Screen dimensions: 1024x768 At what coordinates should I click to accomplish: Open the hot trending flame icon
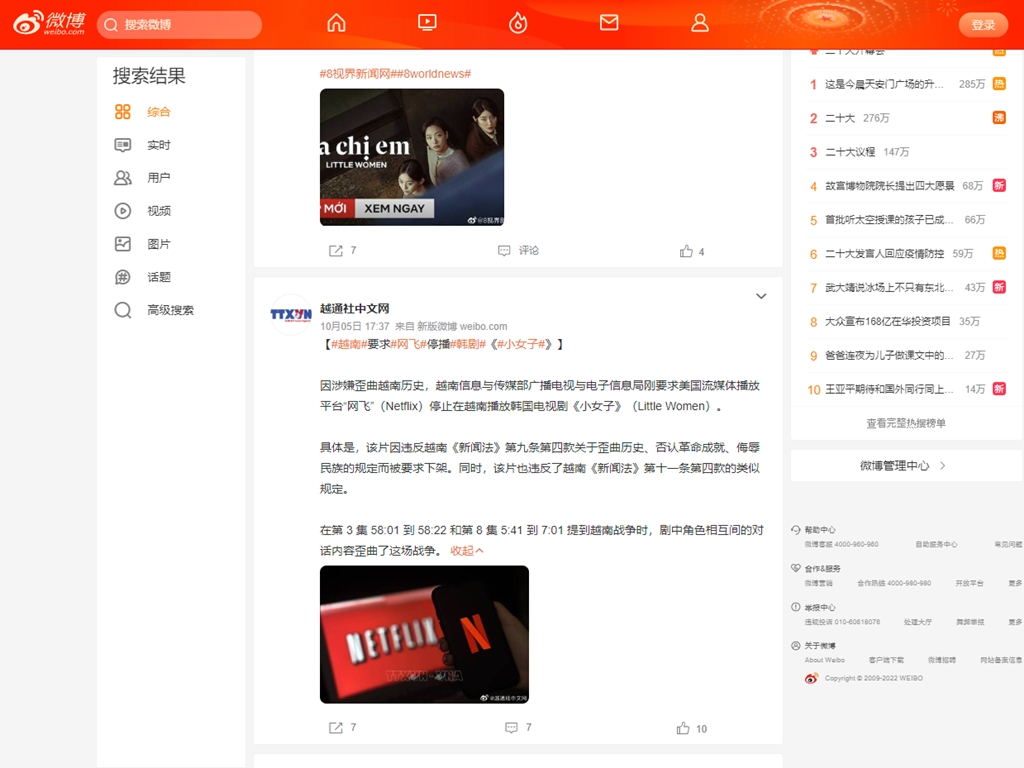pos(517,23)
